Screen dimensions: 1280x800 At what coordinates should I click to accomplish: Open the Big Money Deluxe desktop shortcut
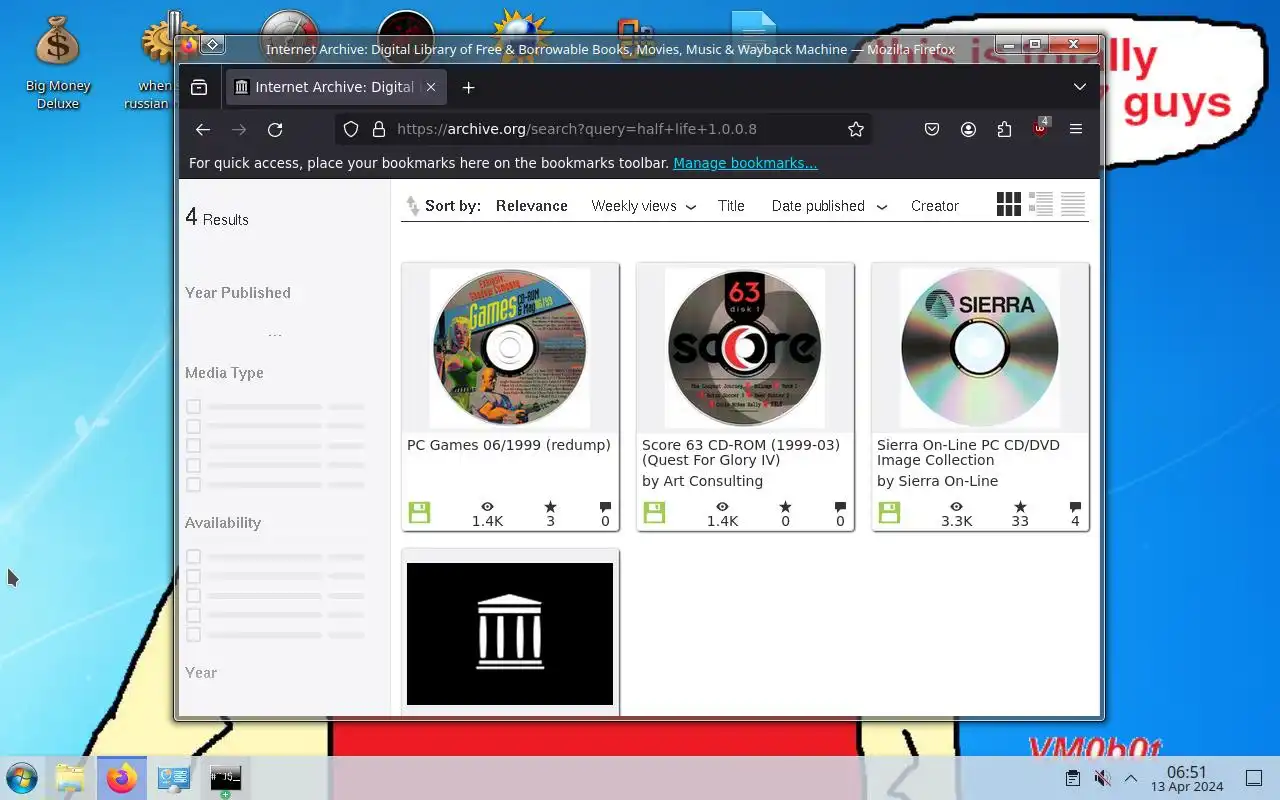(57, 61)
